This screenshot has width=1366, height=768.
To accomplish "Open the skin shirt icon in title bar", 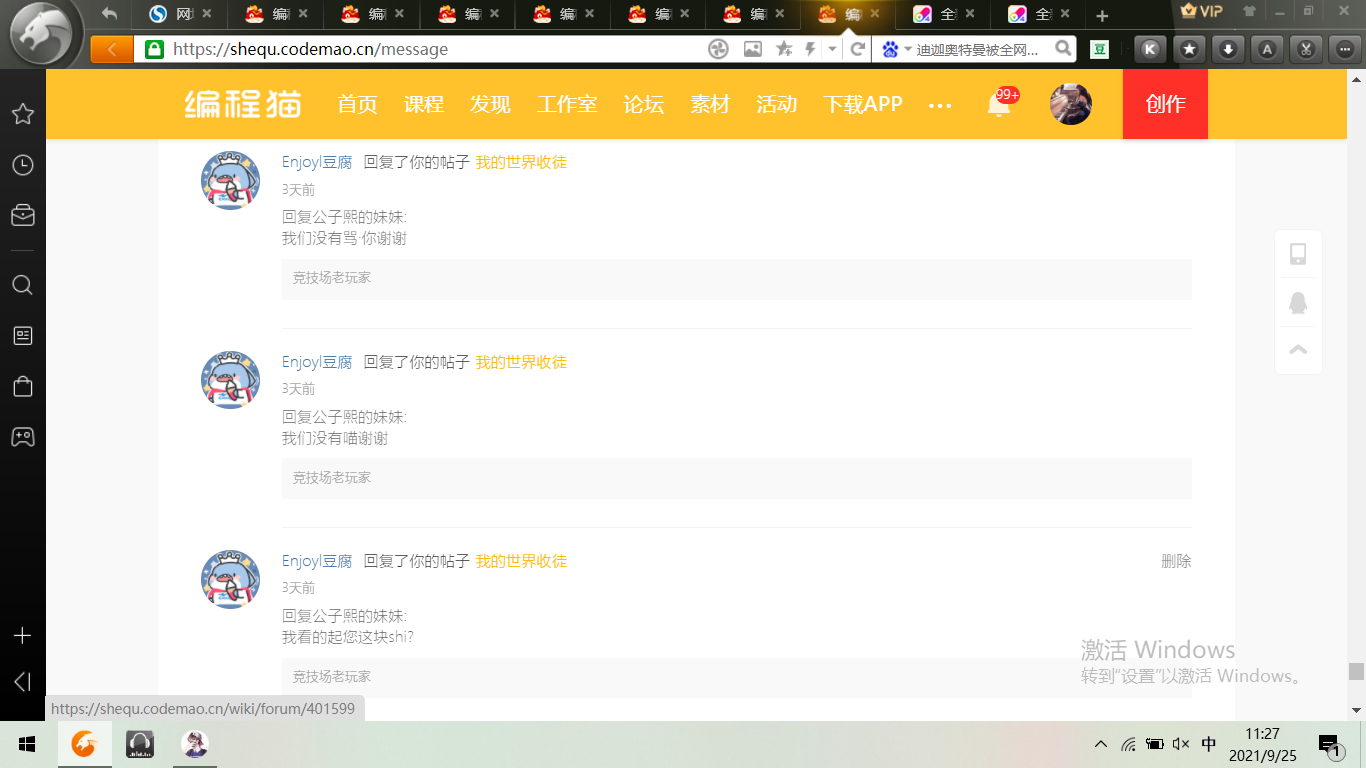I will point(1249,11).
